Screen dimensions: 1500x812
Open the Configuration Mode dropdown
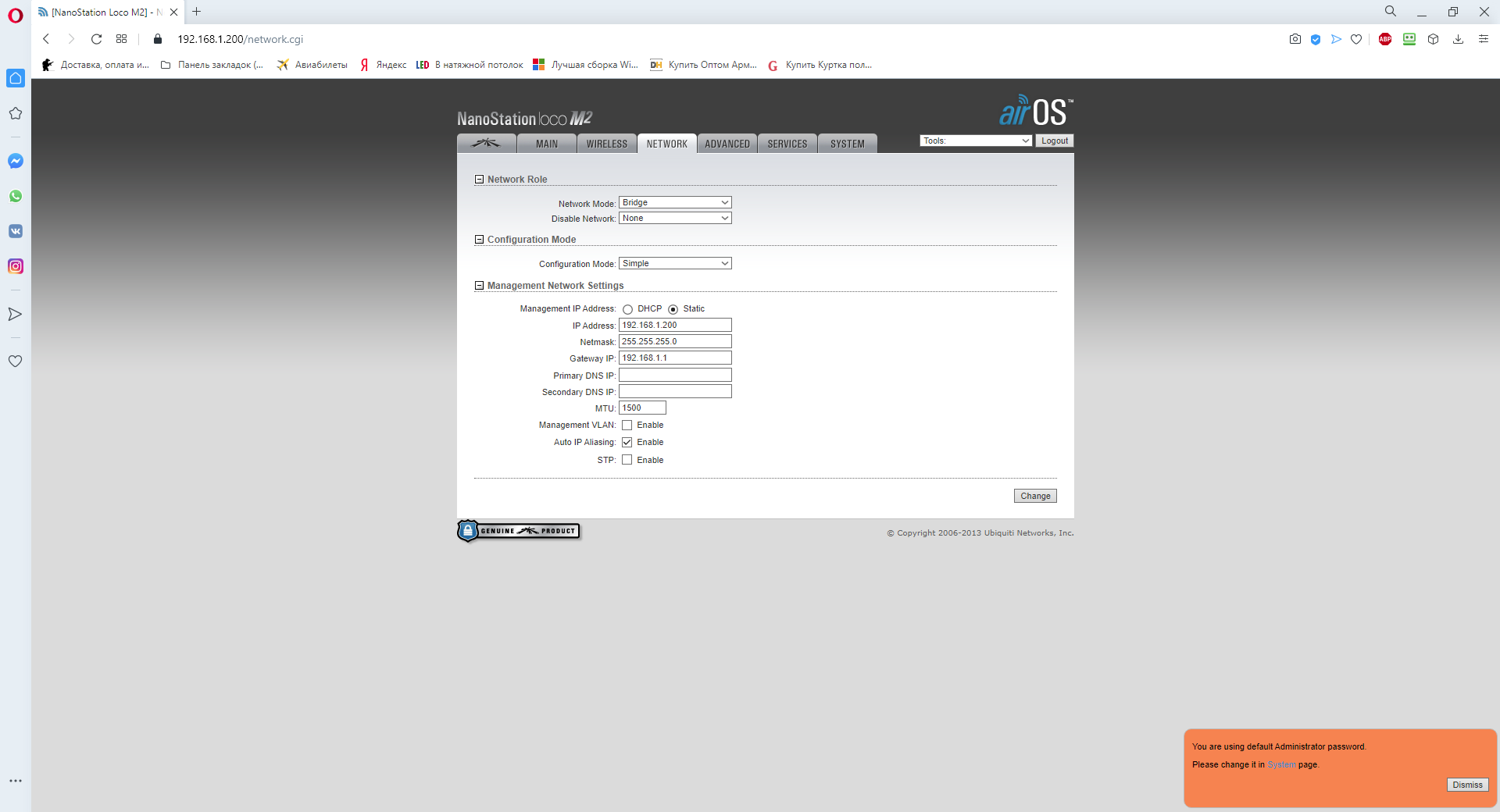675,263
